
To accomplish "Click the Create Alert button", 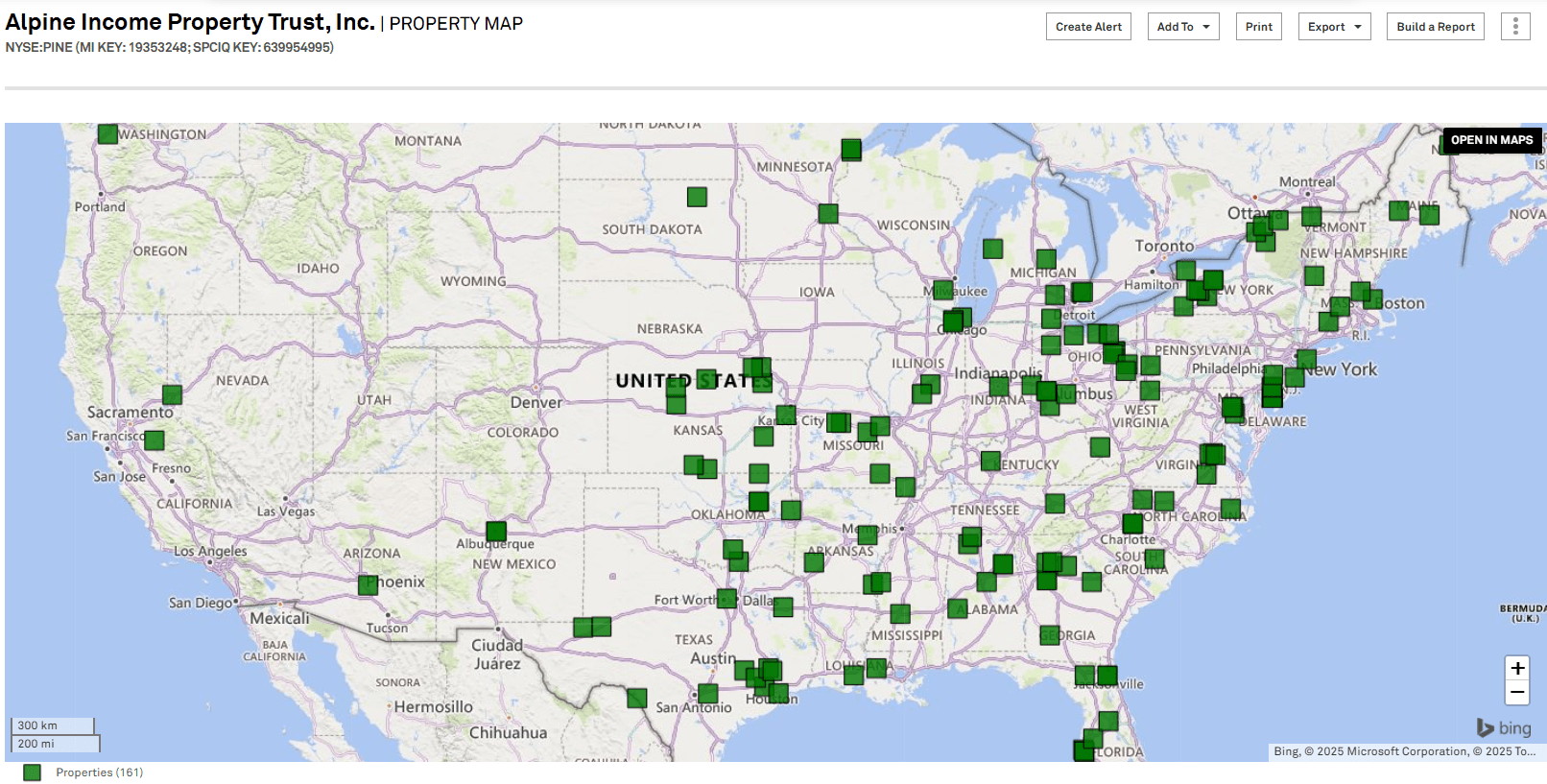I will tap(1088, 27).
